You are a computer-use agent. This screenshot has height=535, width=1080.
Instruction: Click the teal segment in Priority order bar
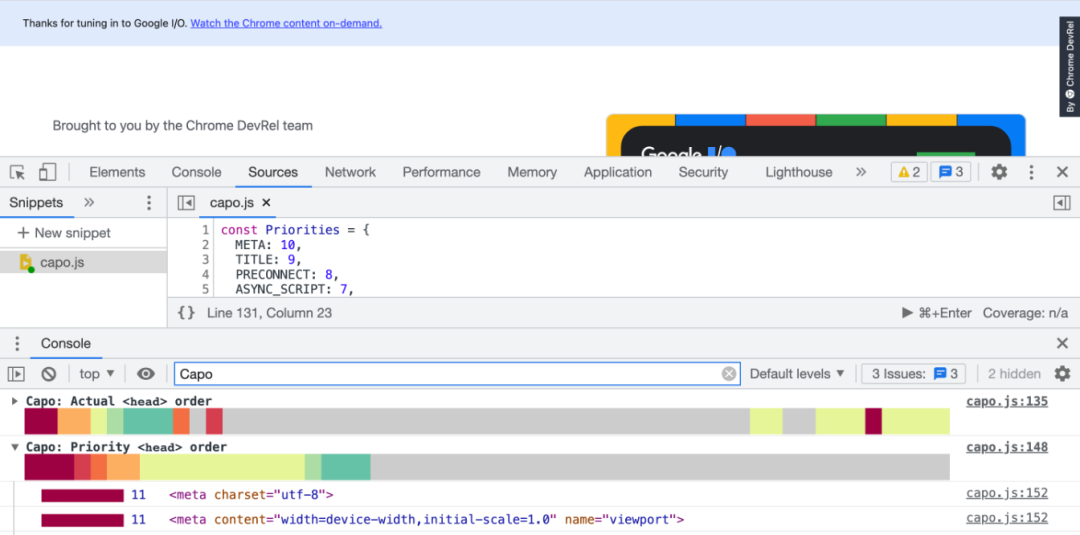point(346,467)
